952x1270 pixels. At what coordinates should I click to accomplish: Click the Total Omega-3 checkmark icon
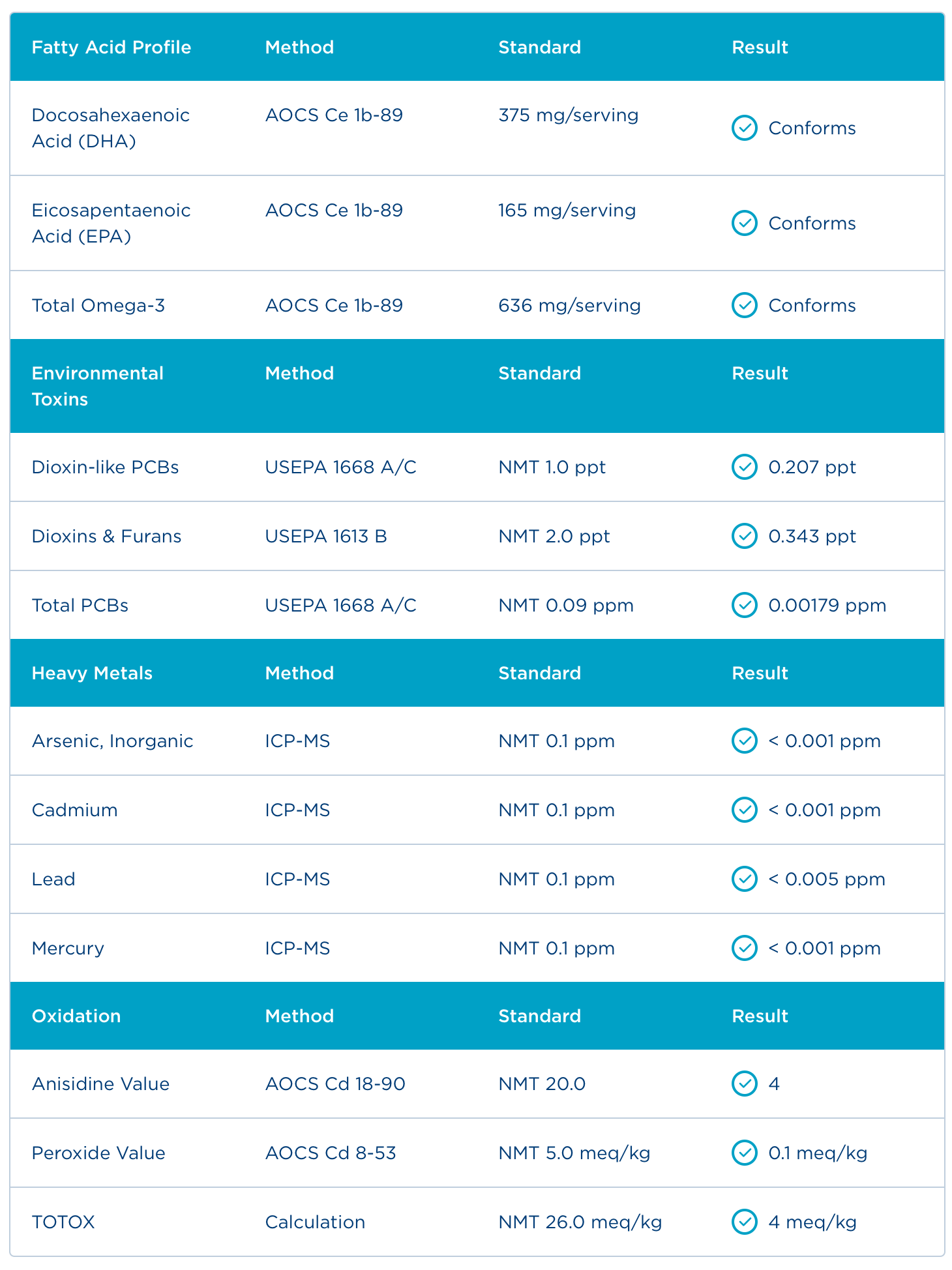(744, 305)
